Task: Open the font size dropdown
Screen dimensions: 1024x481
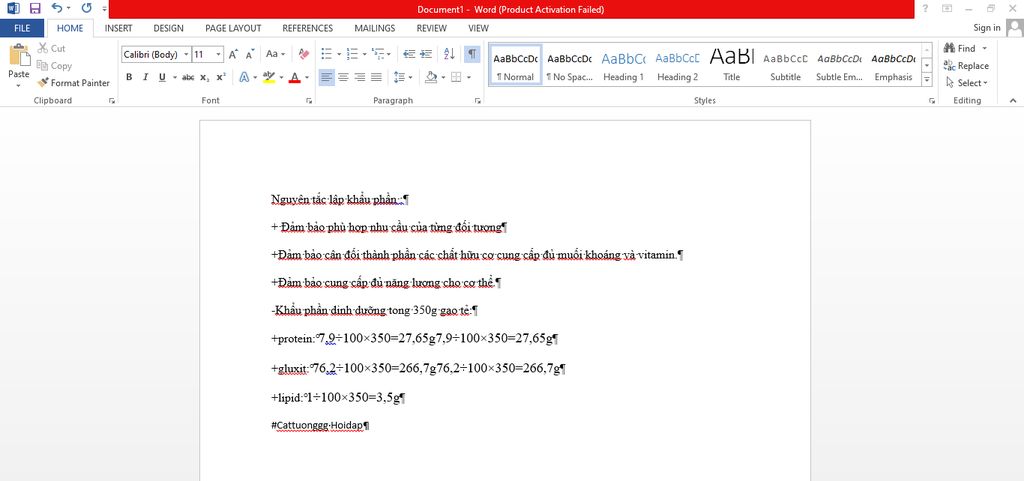Action: pyautogui.click(x=219, y=54)
